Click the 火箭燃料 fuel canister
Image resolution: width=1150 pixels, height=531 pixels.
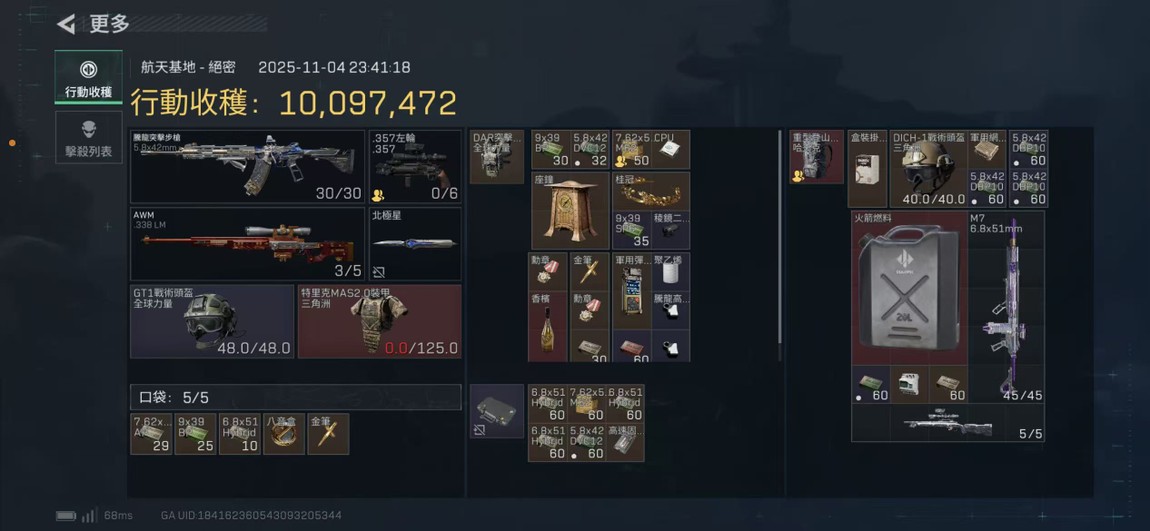click(909, 288)
